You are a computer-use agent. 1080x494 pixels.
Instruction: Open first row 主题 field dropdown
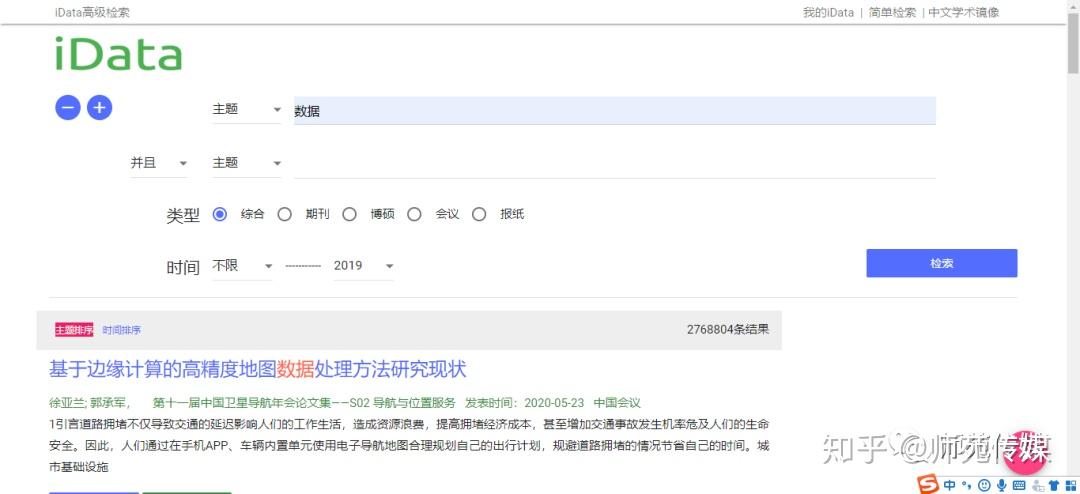pyautogui.click(x=247, y=110)
